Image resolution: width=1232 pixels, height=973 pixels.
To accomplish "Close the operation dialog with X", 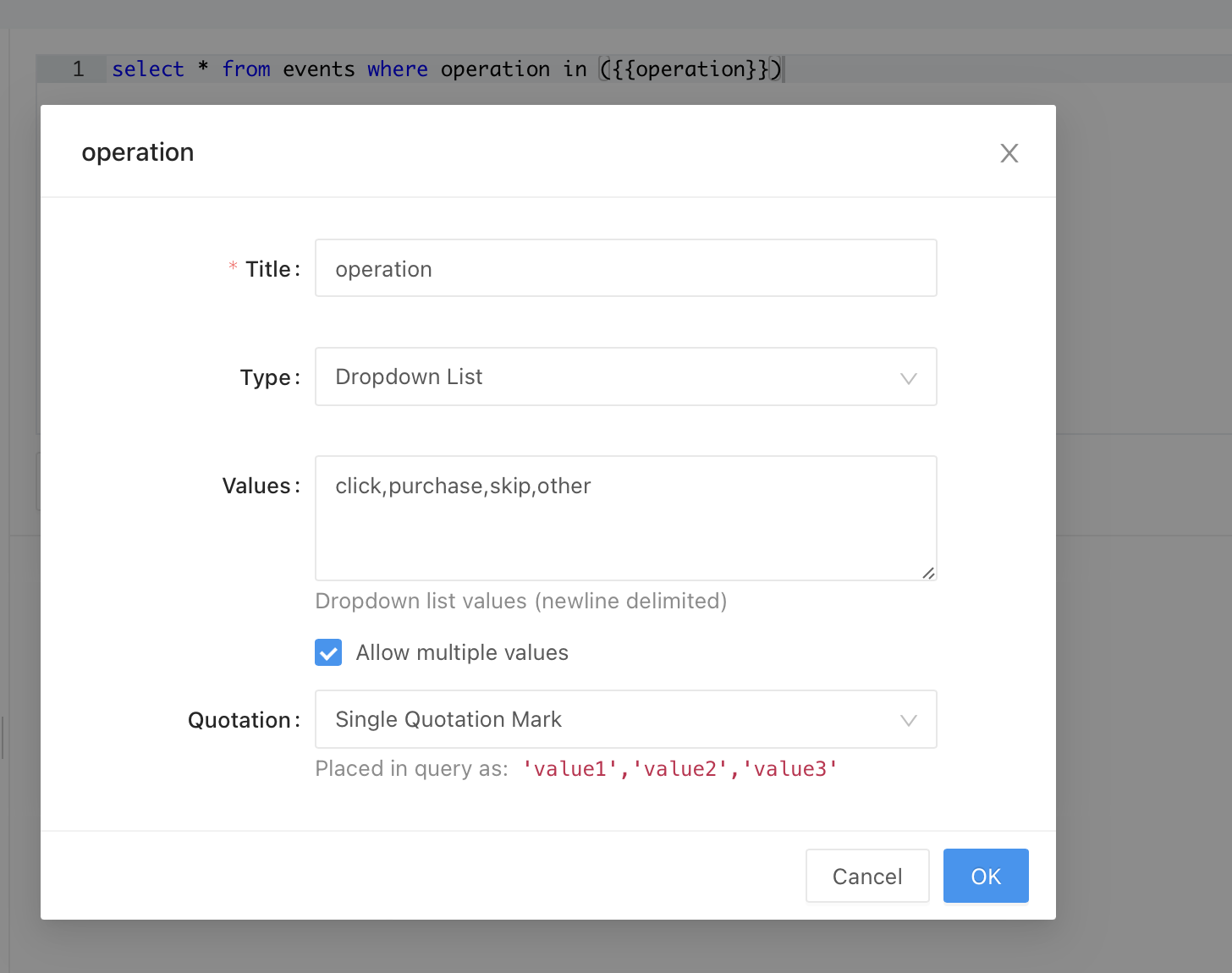I will pyautogui.click(x=1009, y=153).
